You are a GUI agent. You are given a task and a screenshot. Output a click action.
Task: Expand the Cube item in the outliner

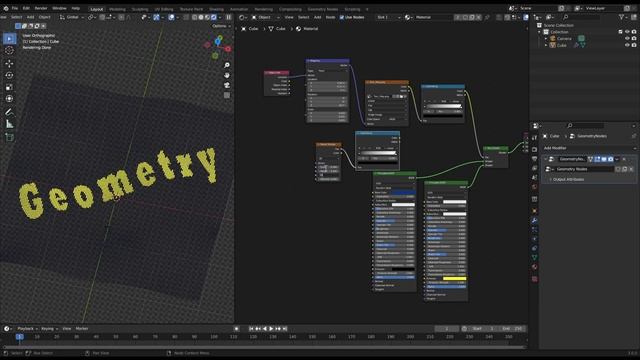[x=546, y=45]
